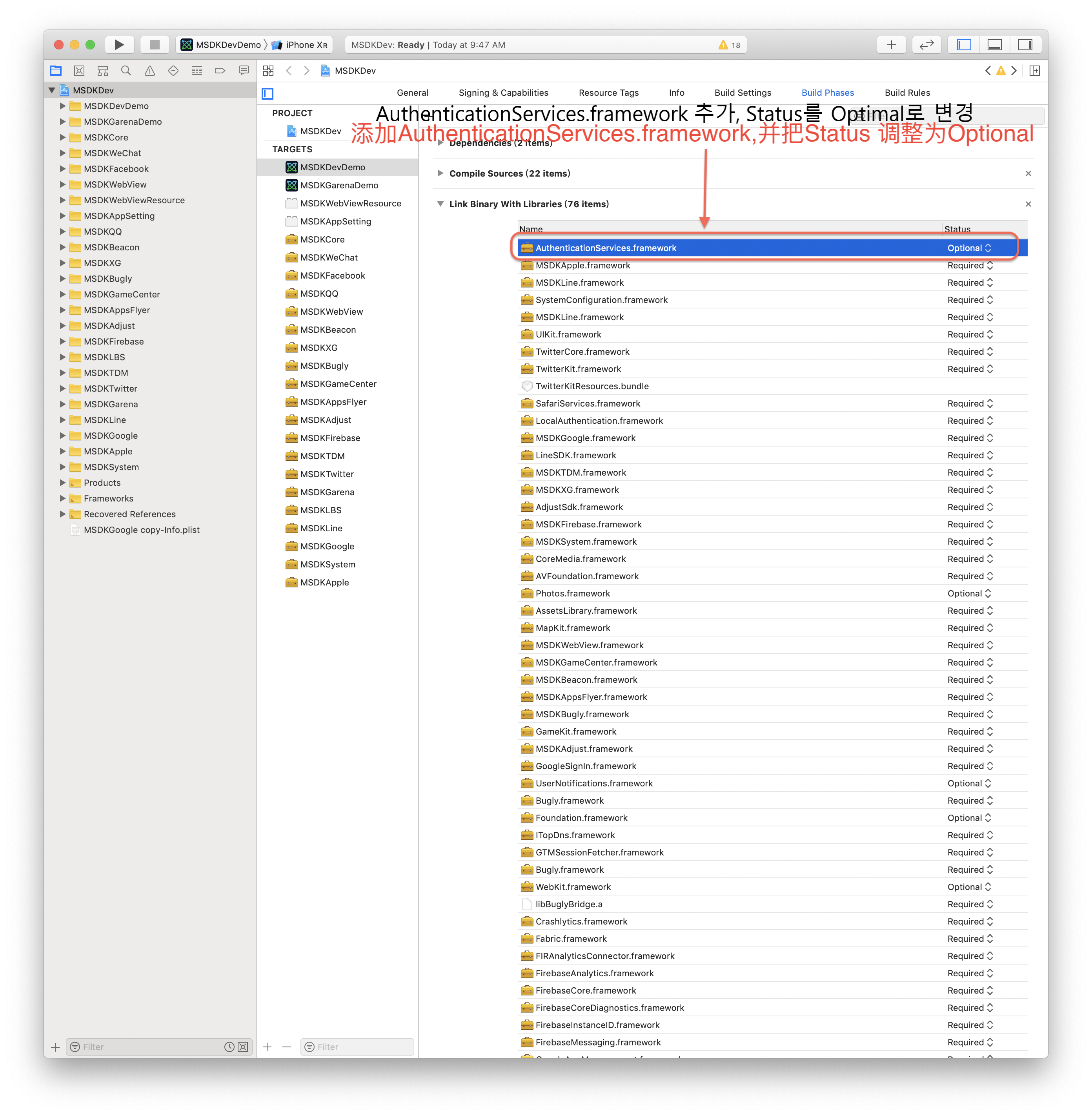This screenshot has height=1116, width=1092.
Task: Remove selected target with minus button
Action: 287,1047
